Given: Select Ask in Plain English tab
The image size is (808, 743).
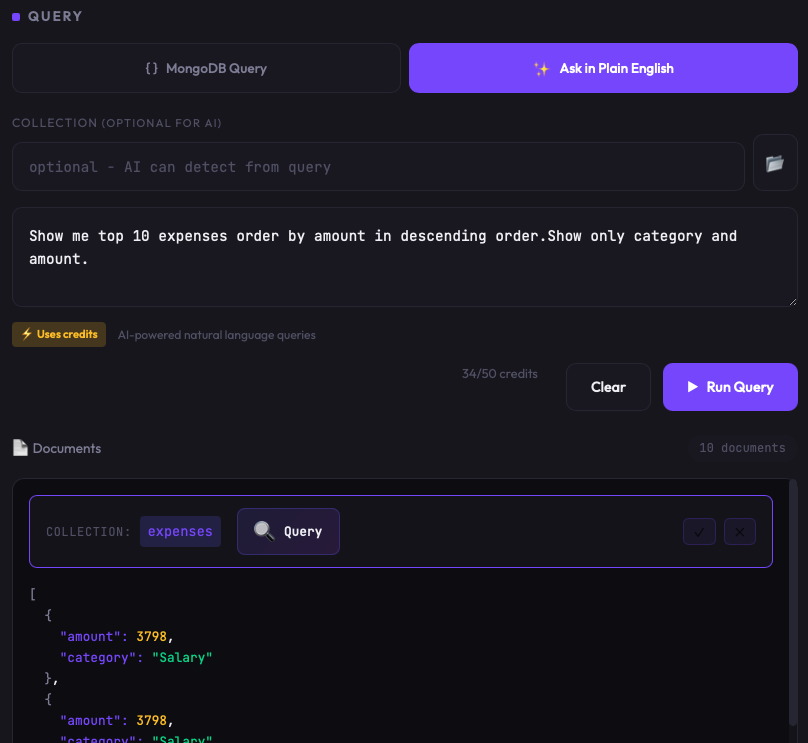Looking at the screenshot, I should click(603, 68).
